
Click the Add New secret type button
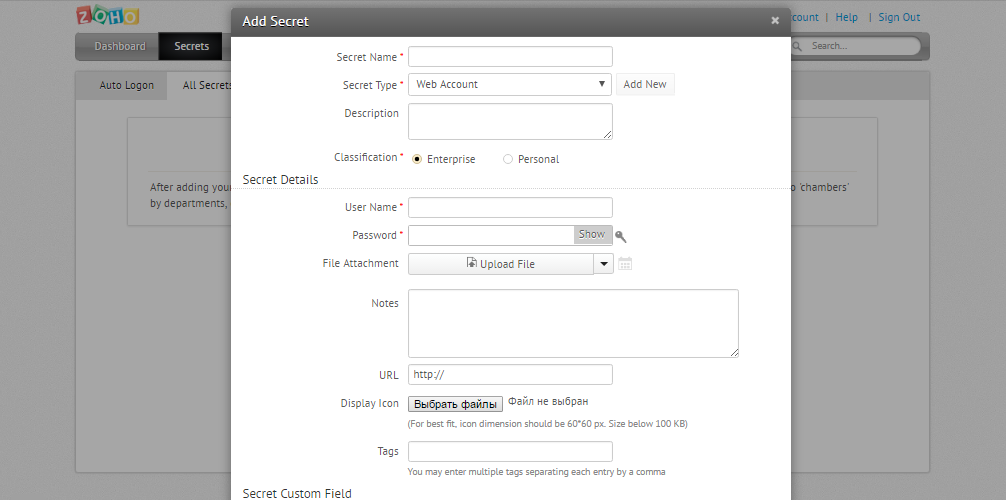point(645,85)
